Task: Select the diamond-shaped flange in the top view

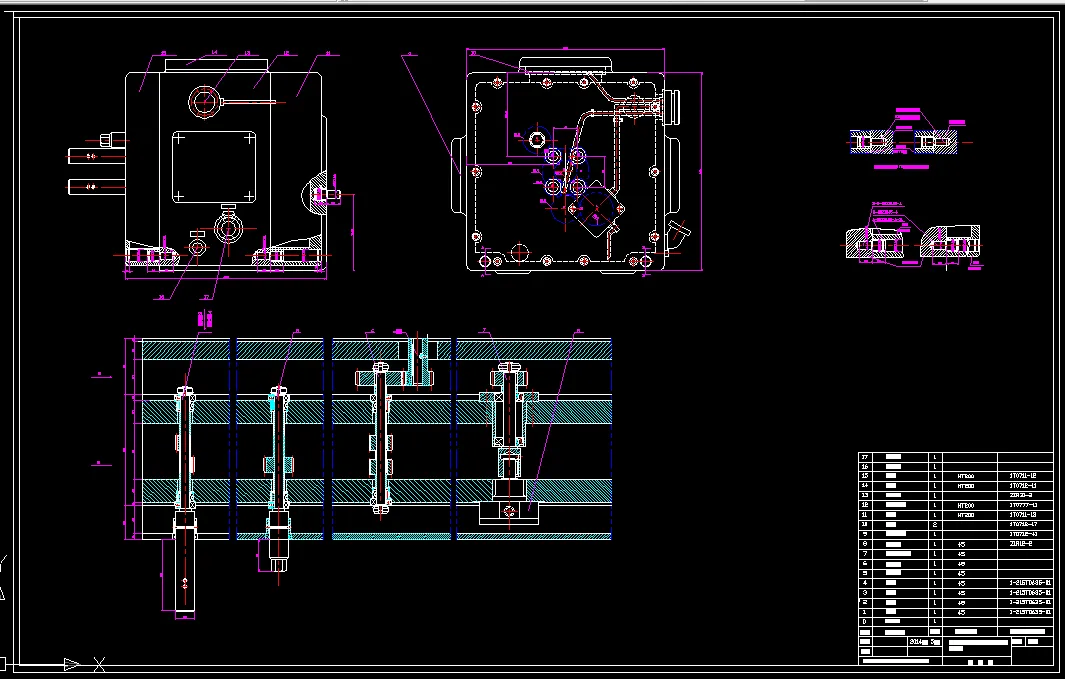Action: (596, 208)
